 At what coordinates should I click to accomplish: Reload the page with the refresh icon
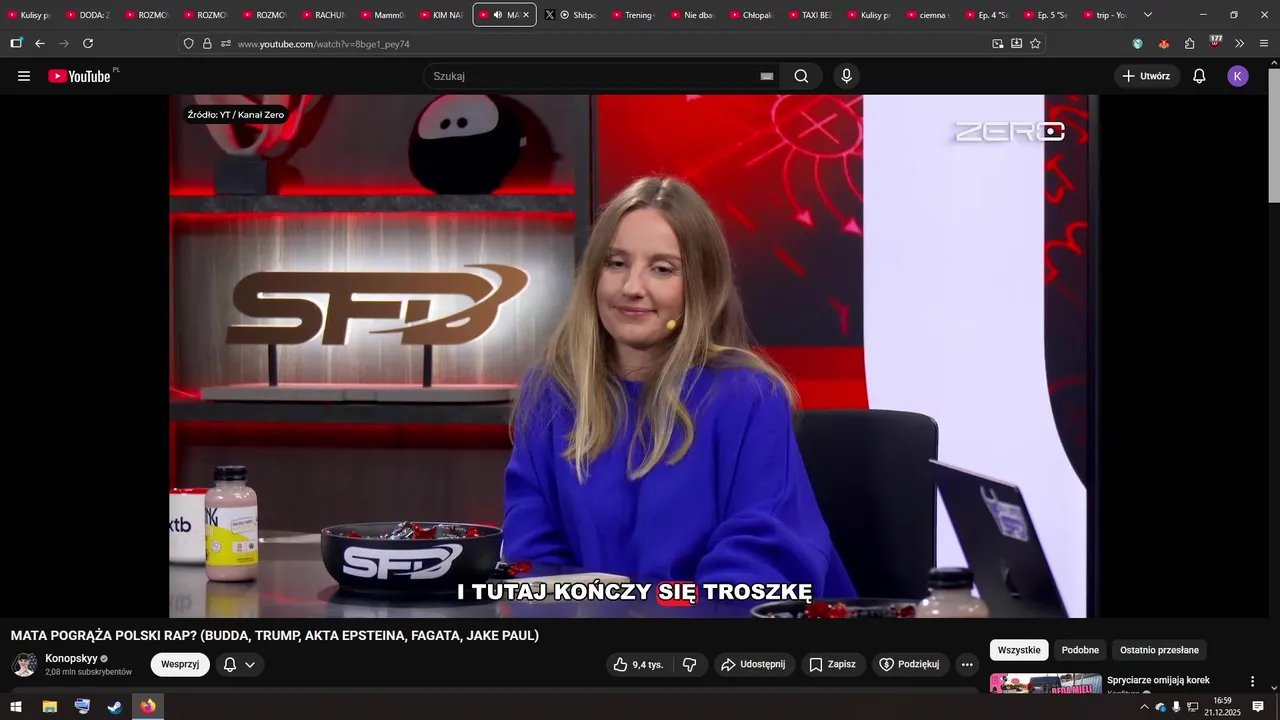(88, 43)
